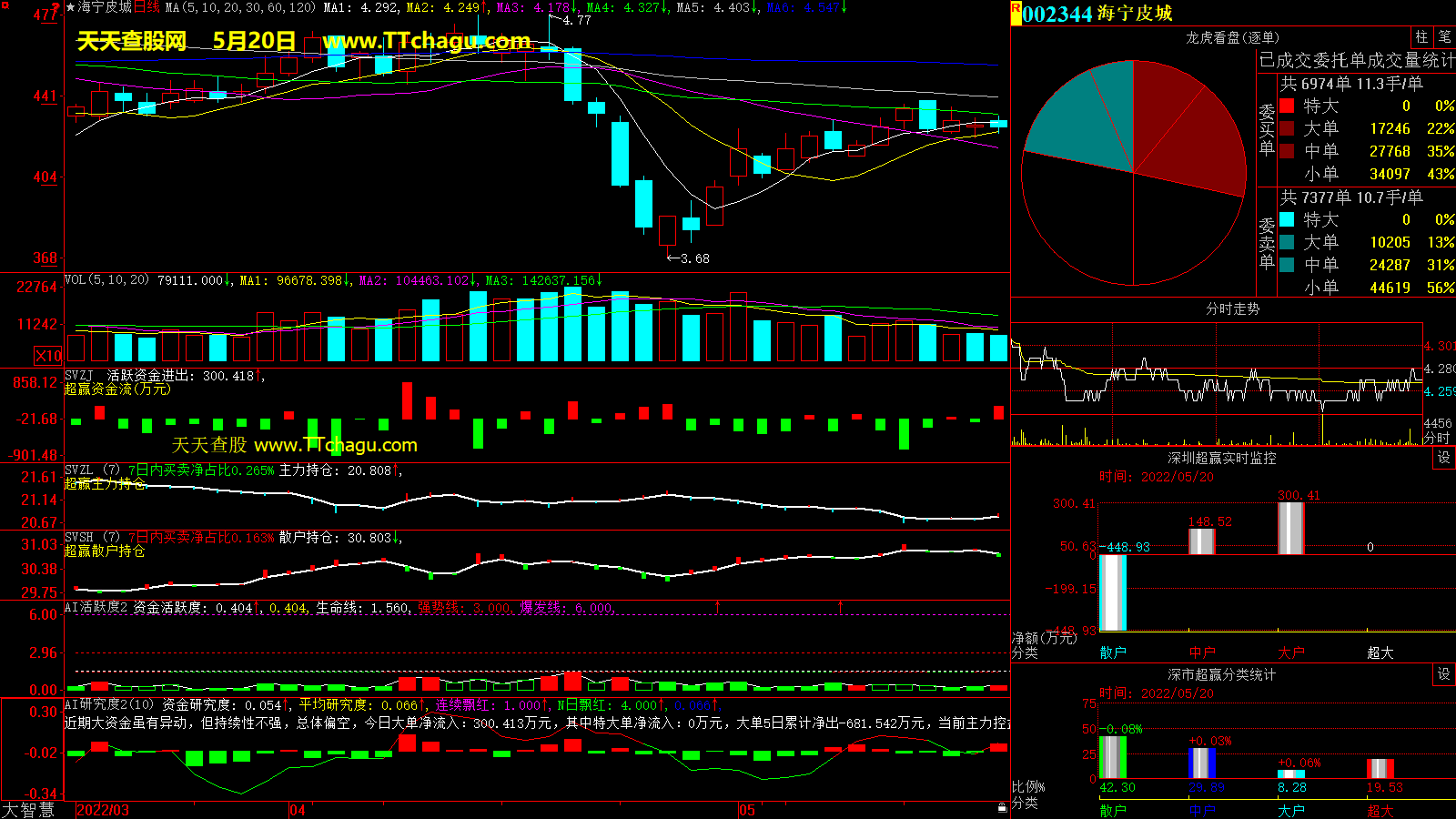Viewport: 1456px width, 819px height.
Task: Click the 大智慧 logo at bottom-left
Action: pos(28,810)
